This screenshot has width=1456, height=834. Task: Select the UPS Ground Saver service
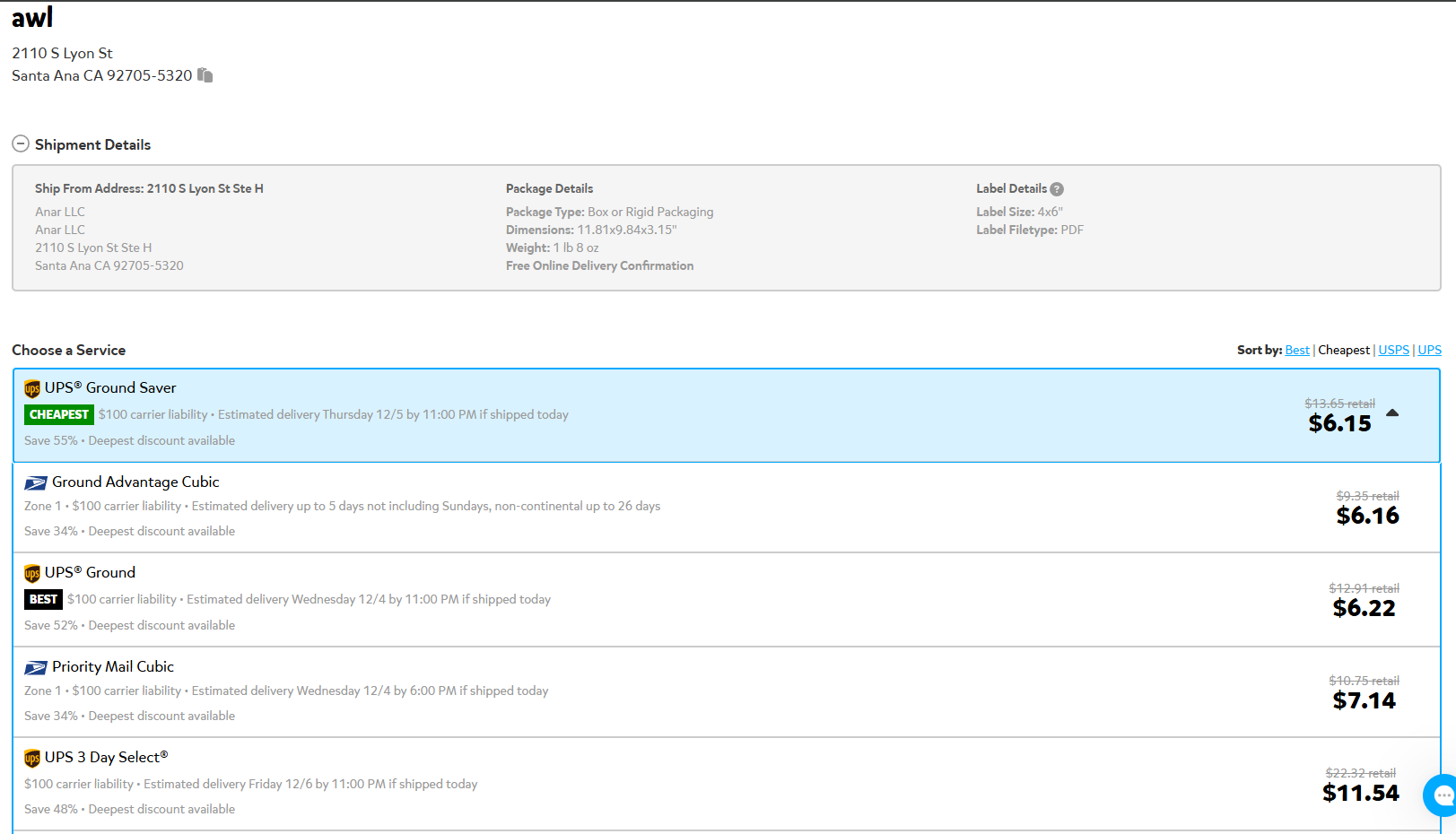pos(727,415)
